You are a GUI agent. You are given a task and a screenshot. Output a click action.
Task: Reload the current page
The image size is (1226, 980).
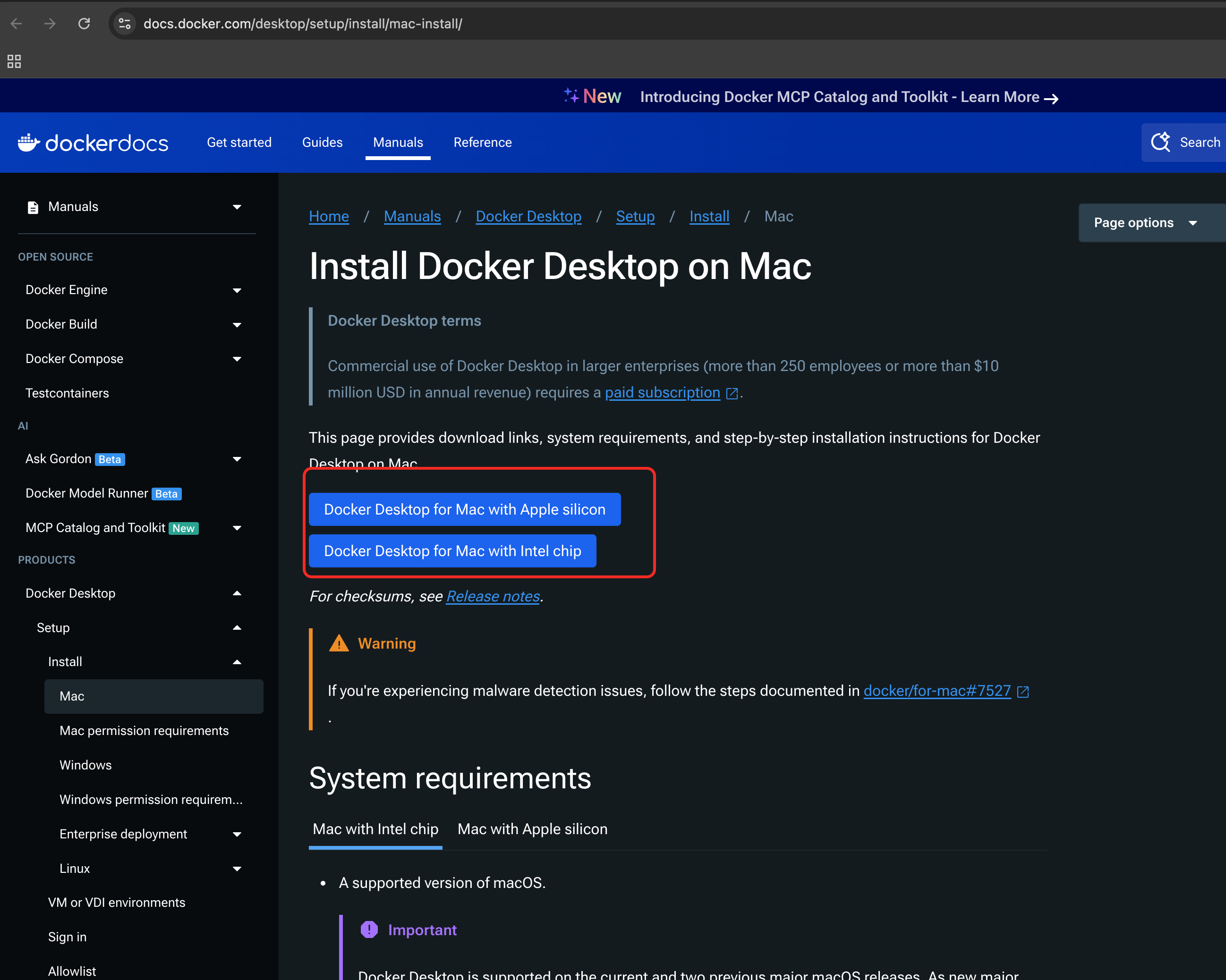[84, 23]
